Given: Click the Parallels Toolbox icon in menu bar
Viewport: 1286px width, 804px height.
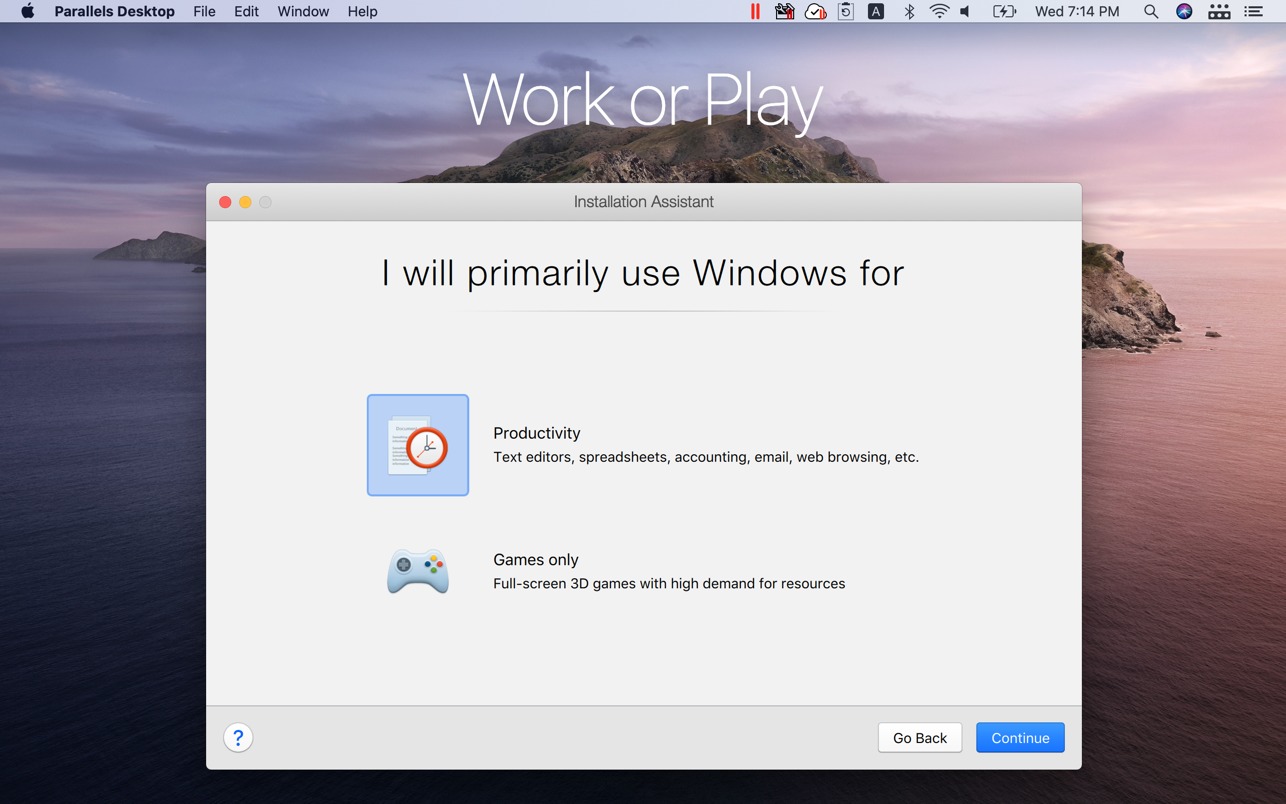Looking at the screenshot, I should [785, 12].
